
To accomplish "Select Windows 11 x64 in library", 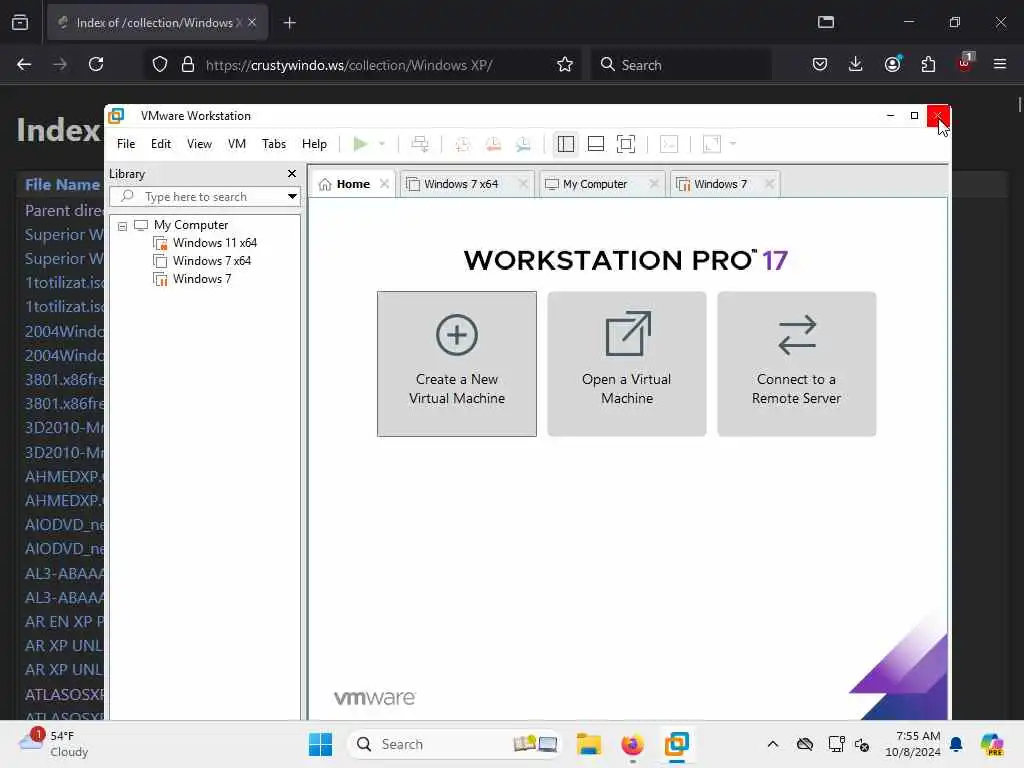I will pos(215,243).
